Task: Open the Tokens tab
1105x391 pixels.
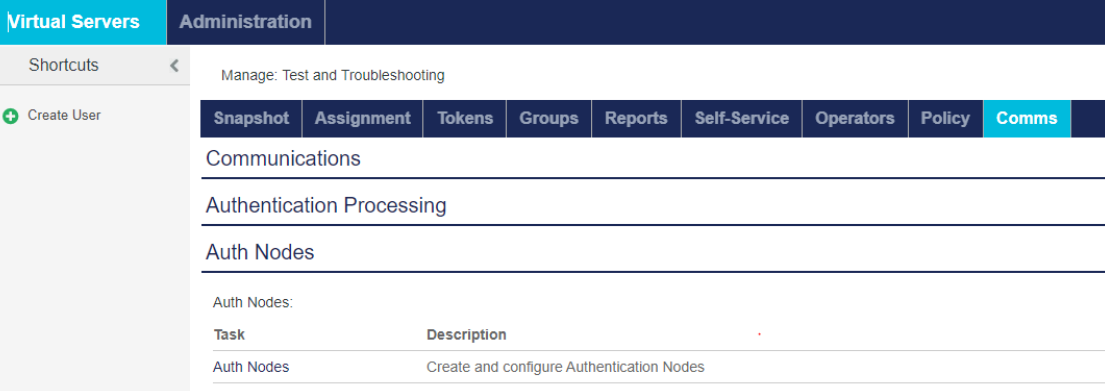Action: pos(465,118)
